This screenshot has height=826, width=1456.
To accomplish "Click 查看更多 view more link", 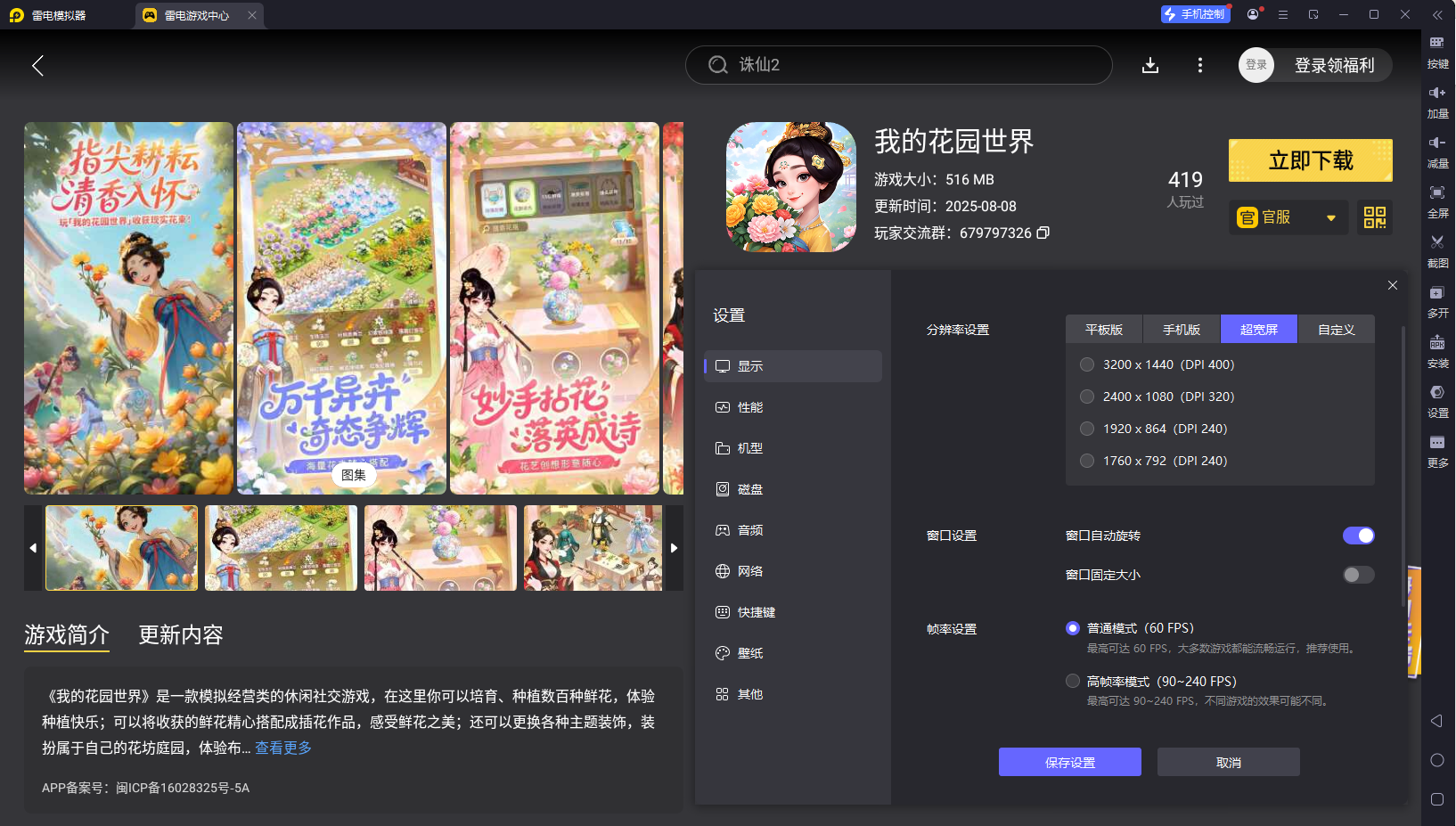I will (x=283, y=748).
